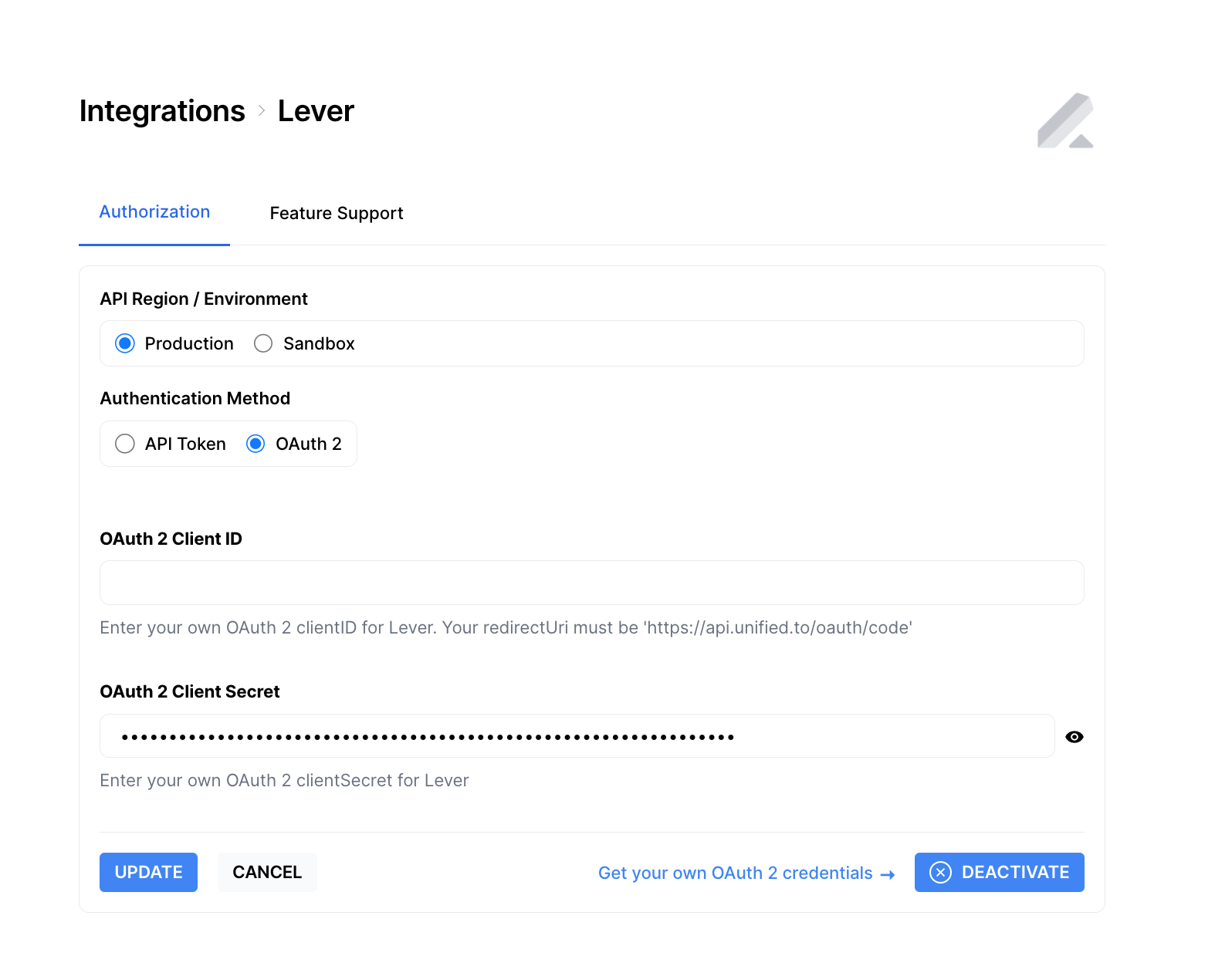Select the Production radio button
The image size is (1215, 980).
pos(125,343)
